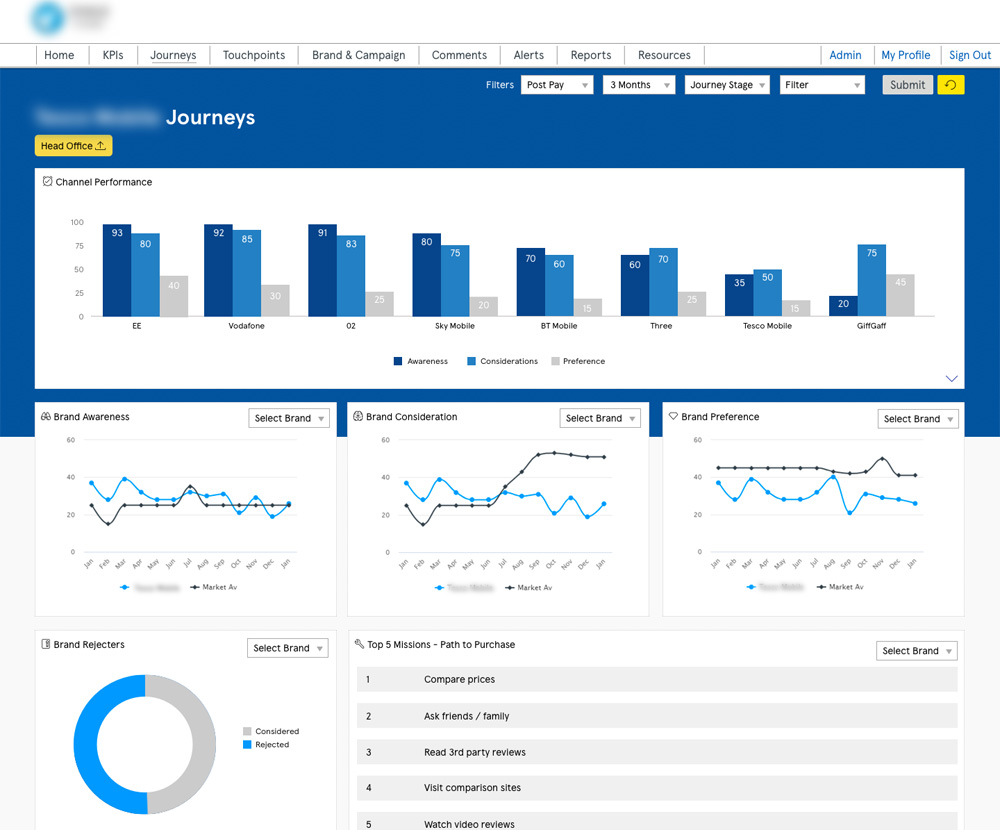Toggle Considerations series in chart legend

[503, 361]
